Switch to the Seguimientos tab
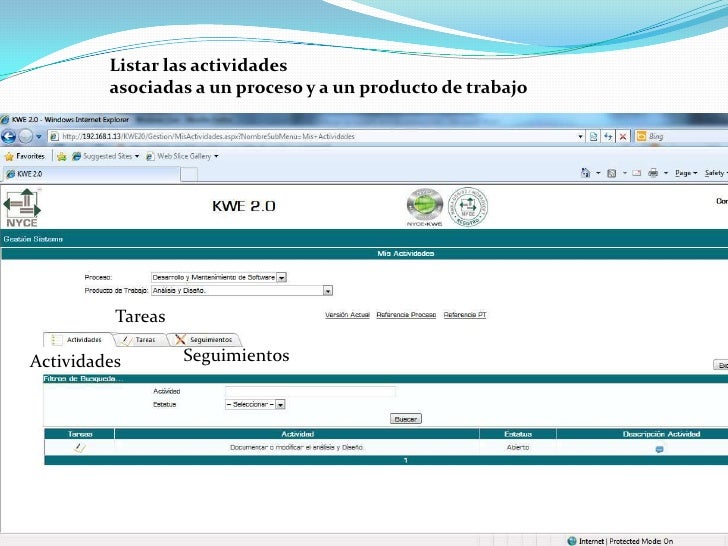The width and height of the screenshot is (728, 546). click(x=204, y=340)
